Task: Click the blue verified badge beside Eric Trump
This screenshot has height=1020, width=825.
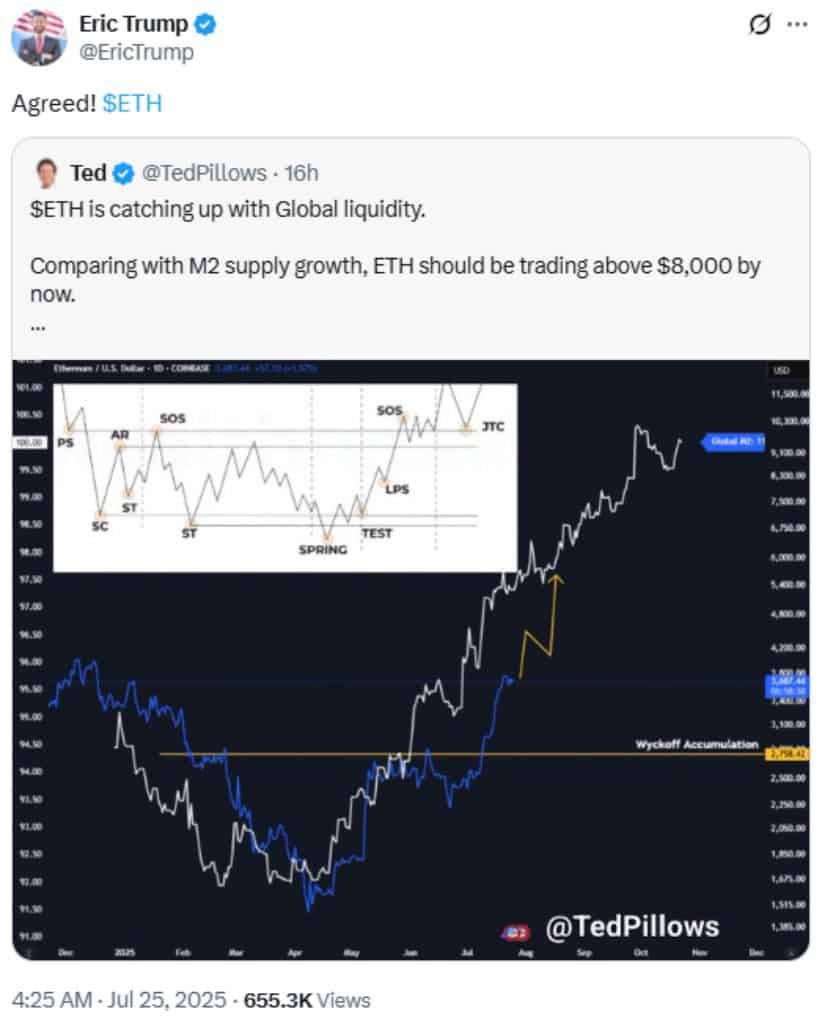Action: pos(206,25)
